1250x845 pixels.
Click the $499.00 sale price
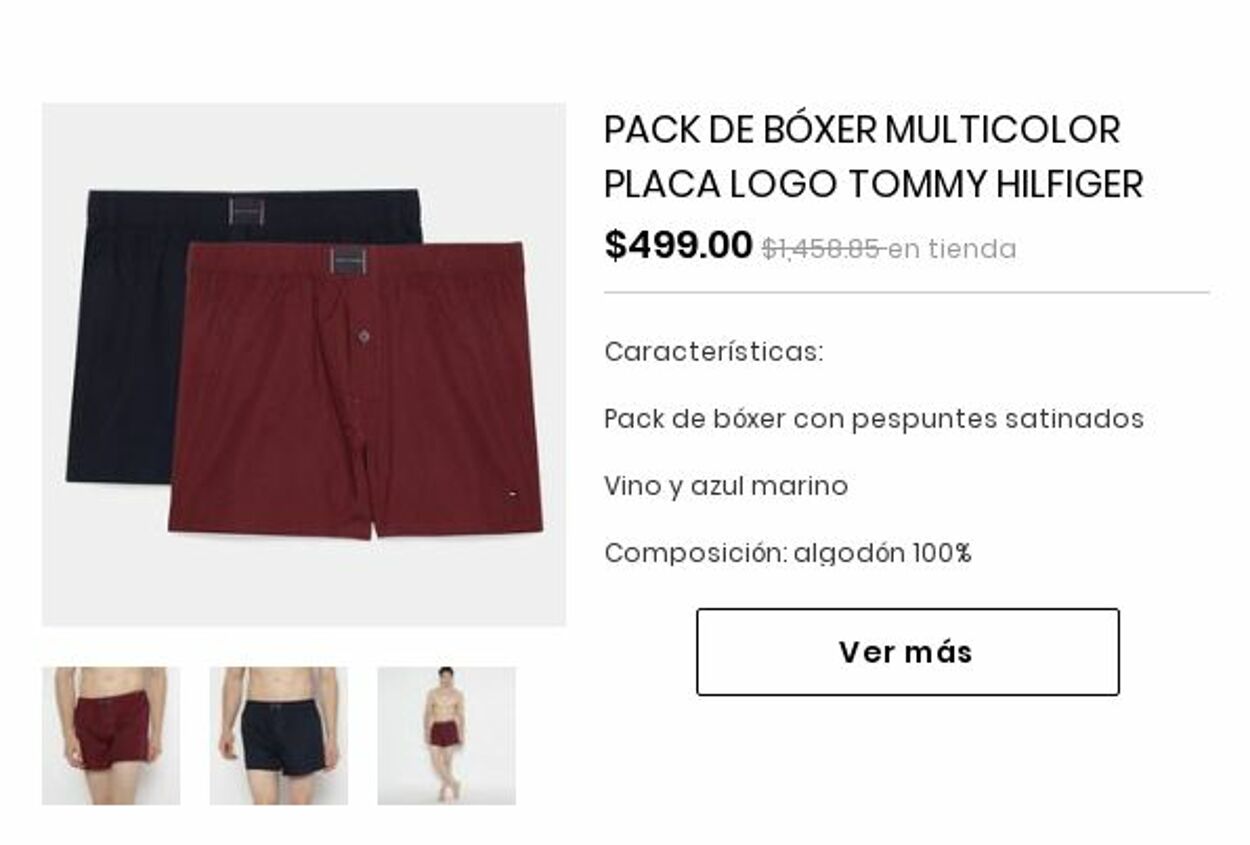tap(678, 245)
